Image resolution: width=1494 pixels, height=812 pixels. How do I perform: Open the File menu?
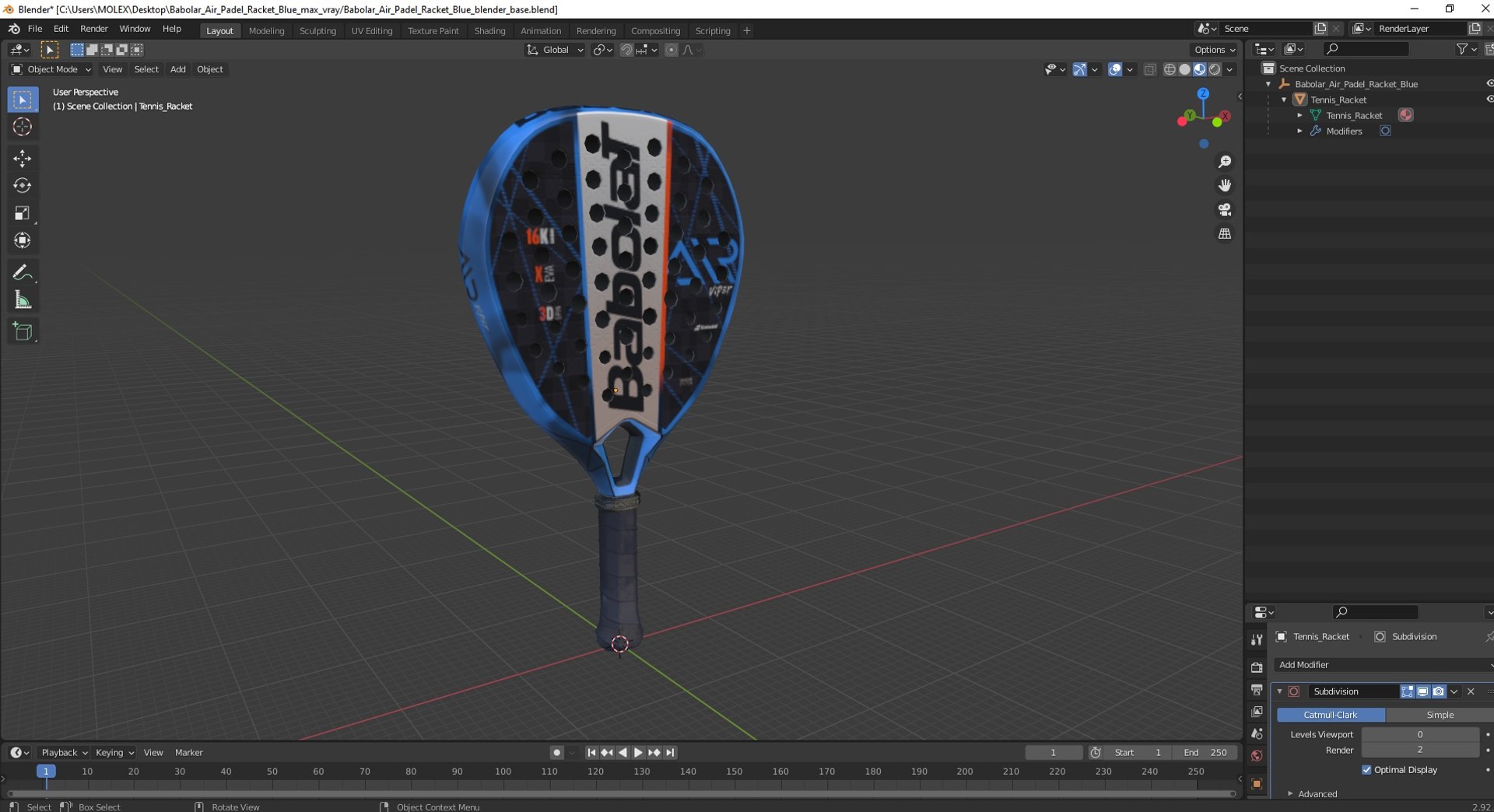point(35,29)
